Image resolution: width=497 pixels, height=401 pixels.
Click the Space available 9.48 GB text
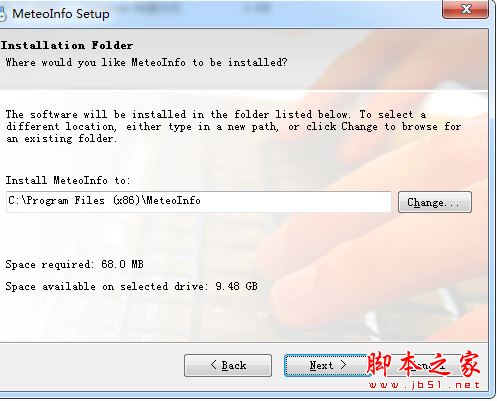pos(132,286)
